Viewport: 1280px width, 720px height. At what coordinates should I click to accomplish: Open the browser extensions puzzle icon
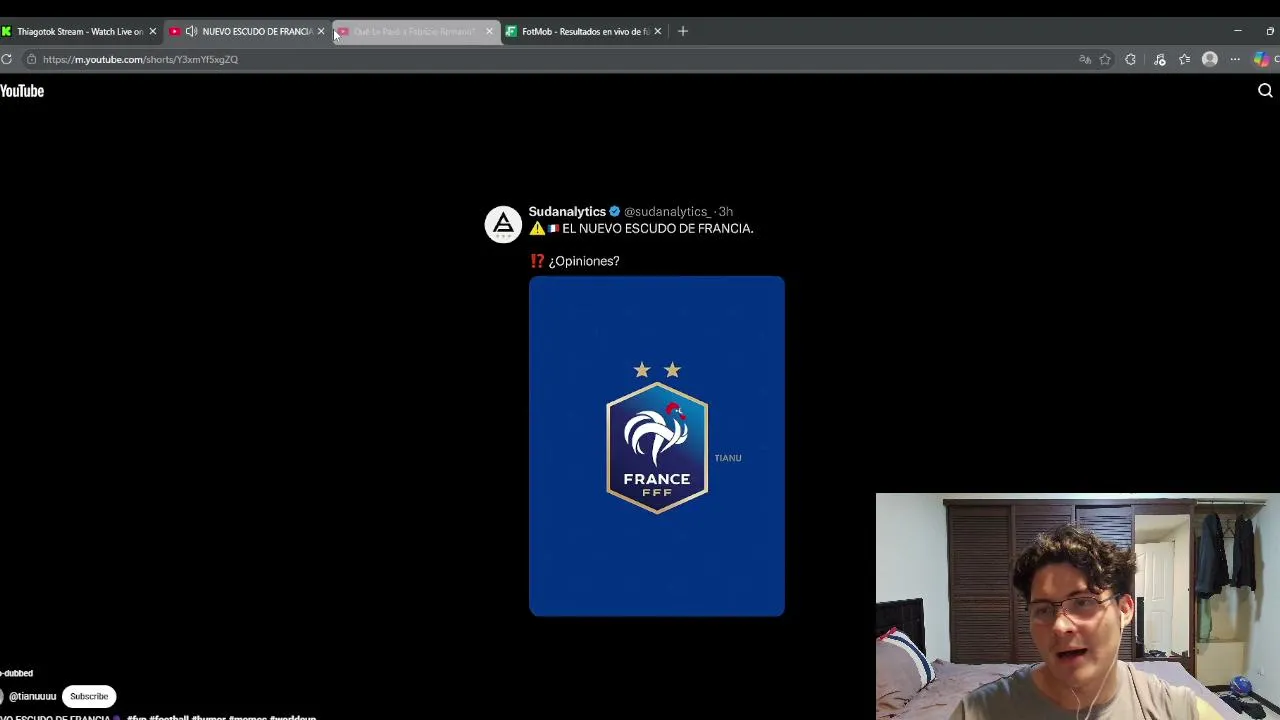pyautogui.click(x=1130, y=60)
